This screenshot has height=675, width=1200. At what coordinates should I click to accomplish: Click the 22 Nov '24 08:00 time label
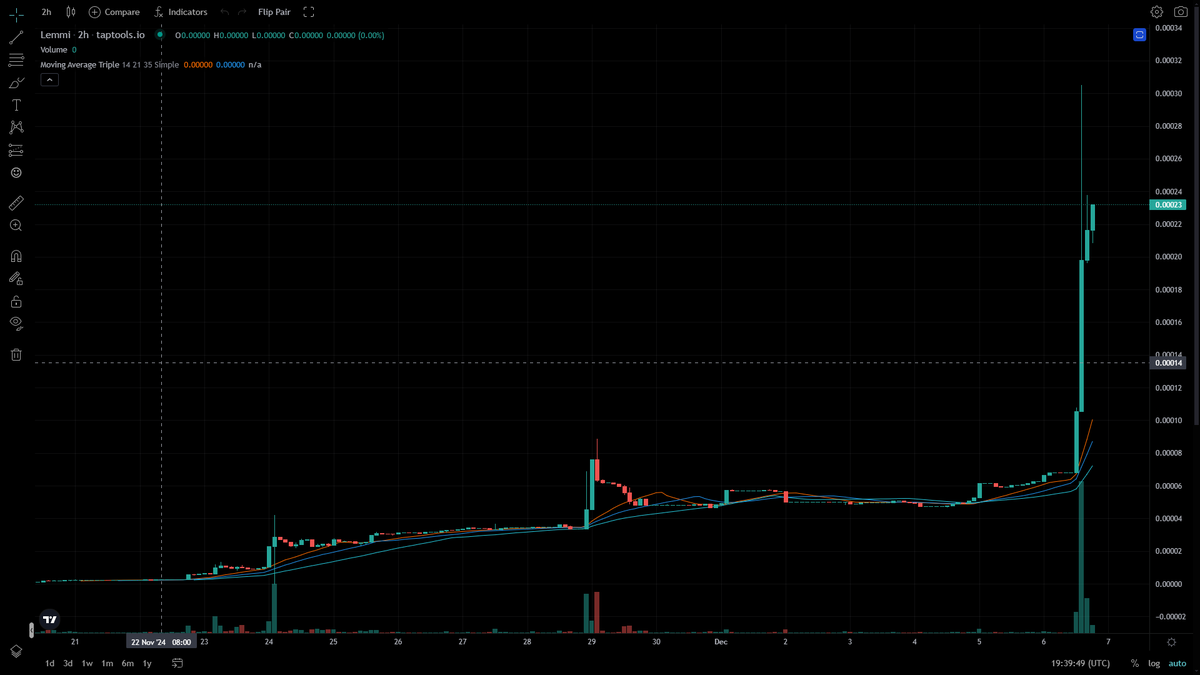[x=160, y=642]
